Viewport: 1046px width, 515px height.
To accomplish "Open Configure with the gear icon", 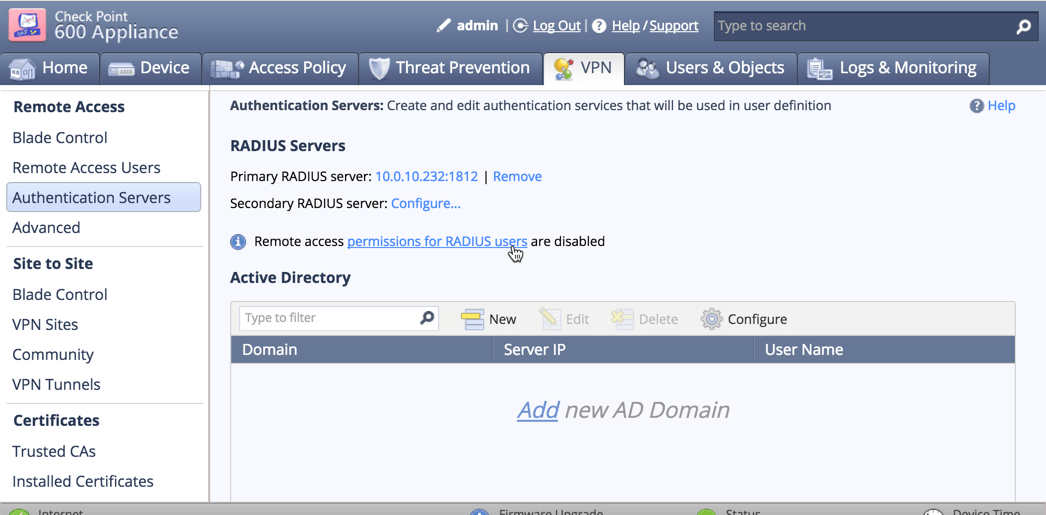I will (743, 319).
